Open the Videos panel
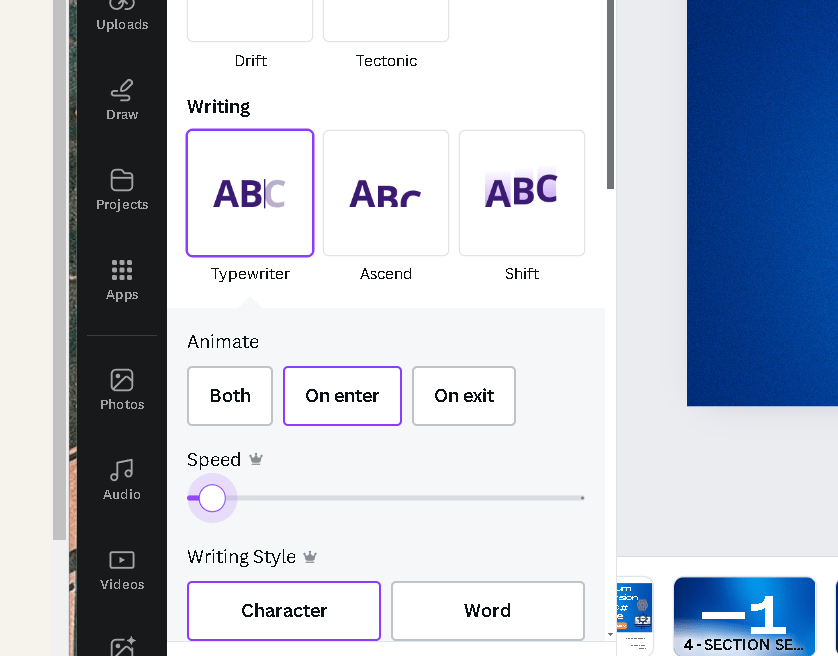The height and width of the screenshot is (656, 838). pos(122,570)
